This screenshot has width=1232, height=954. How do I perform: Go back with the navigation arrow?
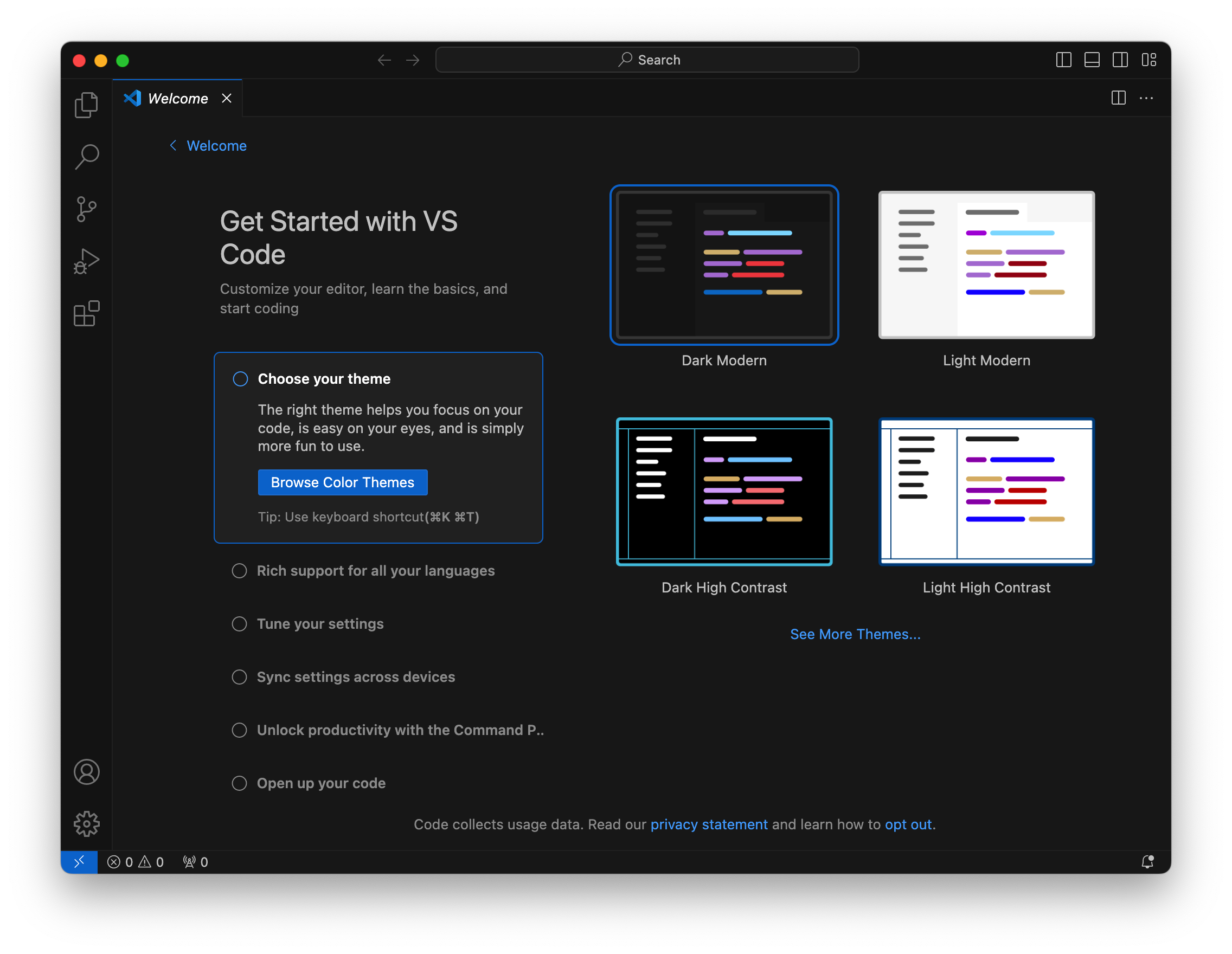click(x=384, y=60)
